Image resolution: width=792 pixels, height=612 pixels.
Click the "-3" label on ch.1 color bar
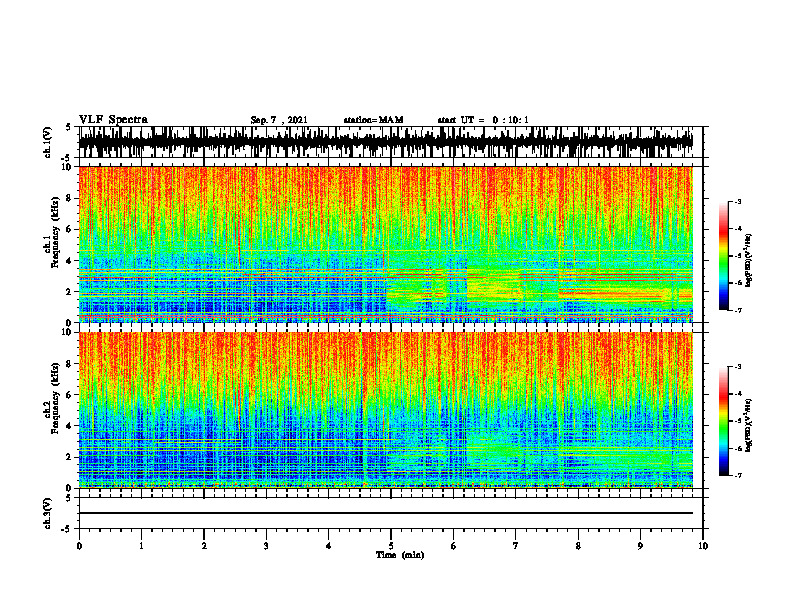point(738,202)
